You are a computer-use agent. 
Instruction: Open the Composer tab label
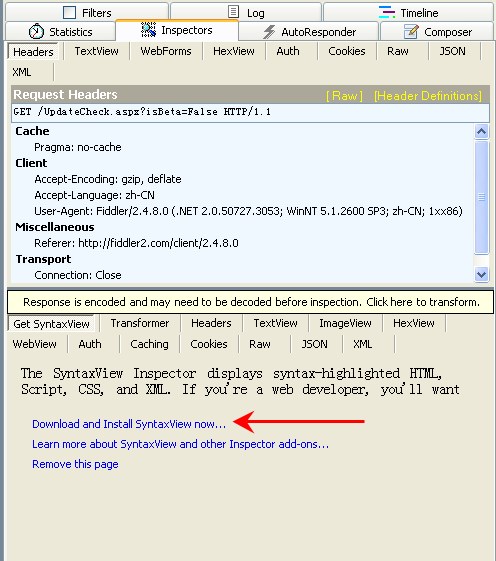pos(448,32)
